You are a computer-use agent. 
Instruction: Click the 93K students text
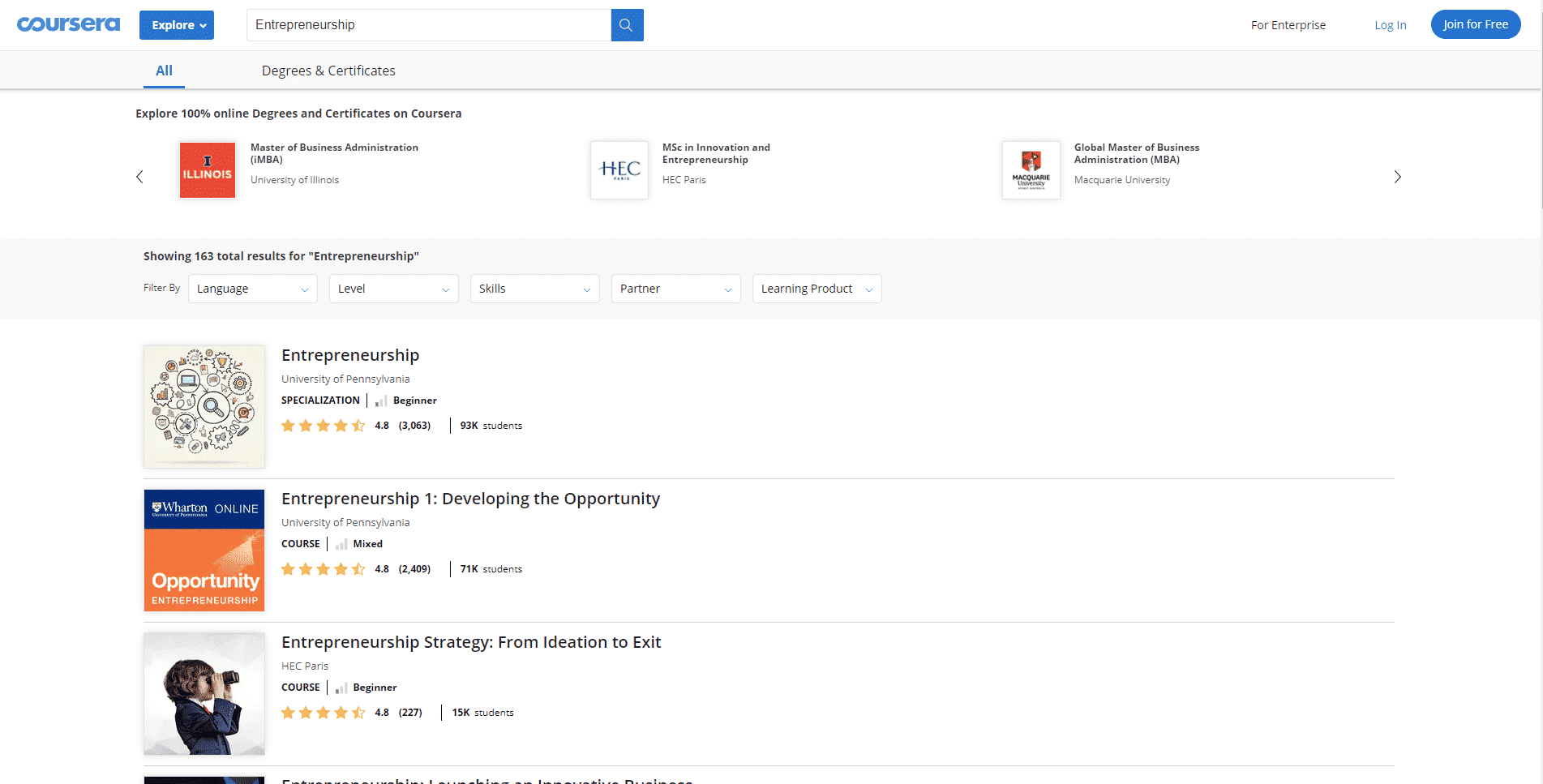[491, 426]
